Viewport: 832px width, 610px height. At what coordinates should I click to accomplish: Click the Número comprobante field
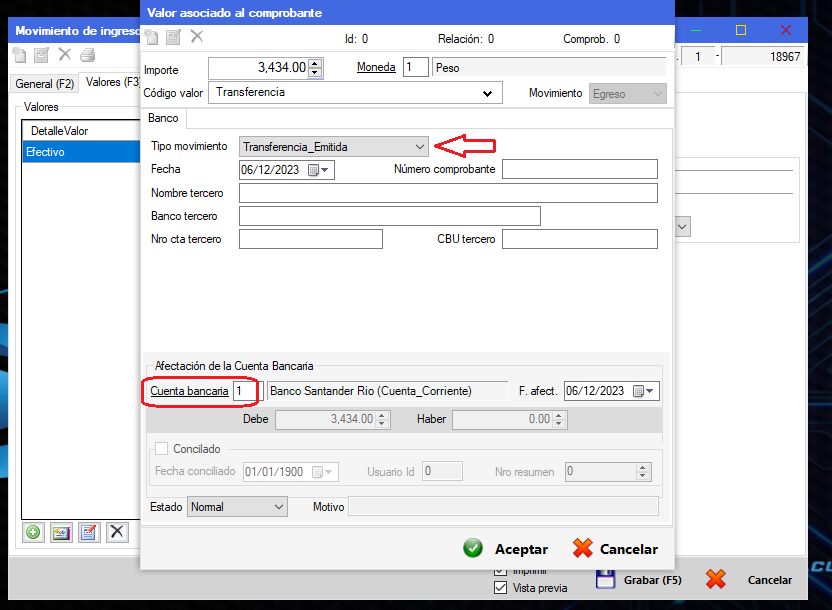tap(579, 169)
